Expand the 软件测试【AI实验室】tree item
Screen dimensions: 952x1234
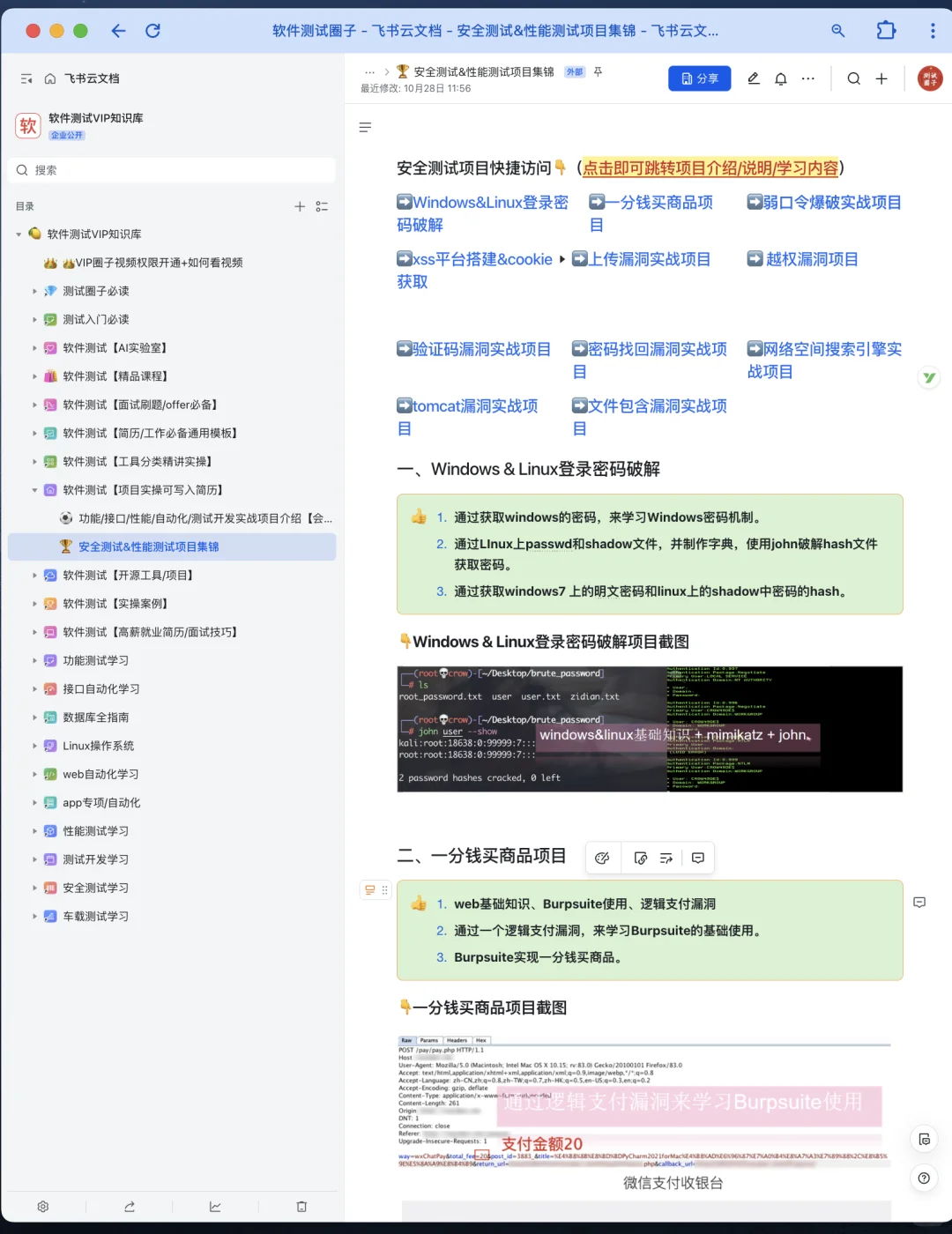(x=34, y=347)
